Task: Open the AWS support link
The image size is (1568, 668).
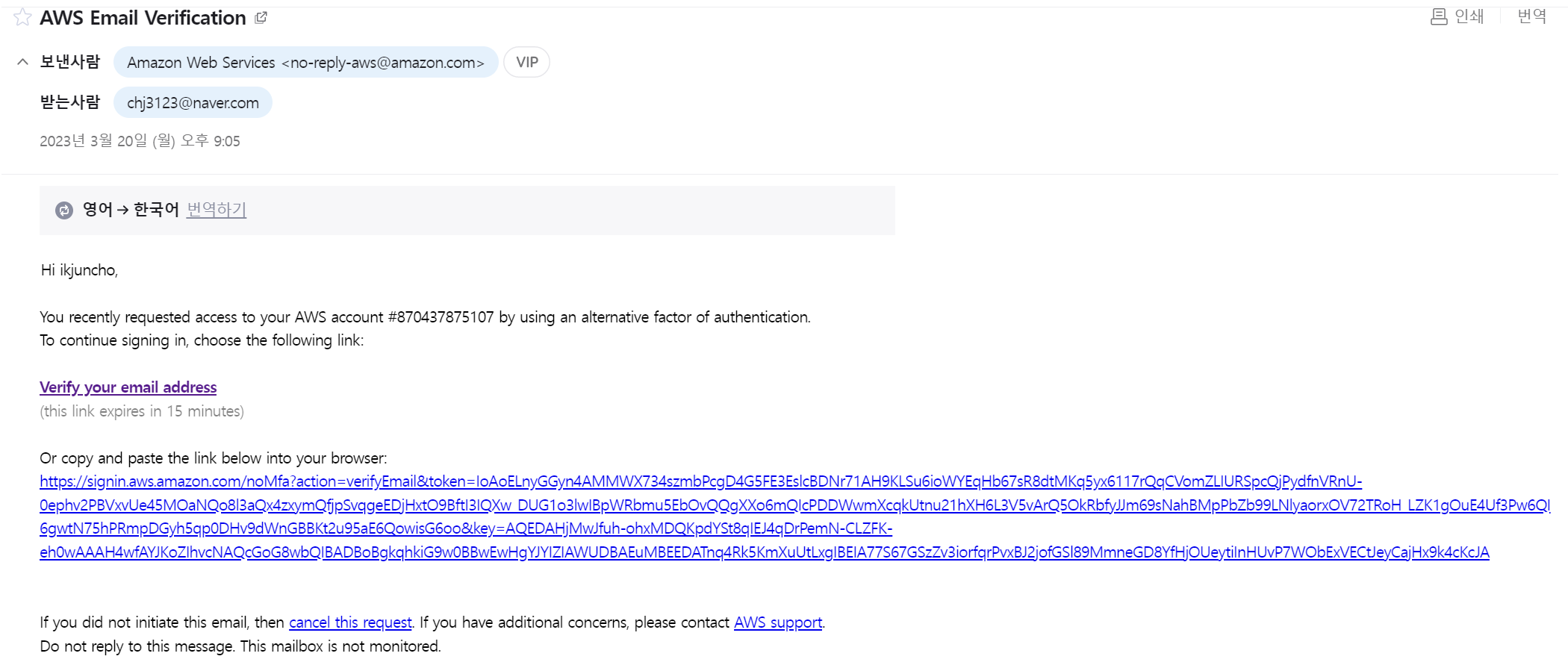Action: (778, 622)
